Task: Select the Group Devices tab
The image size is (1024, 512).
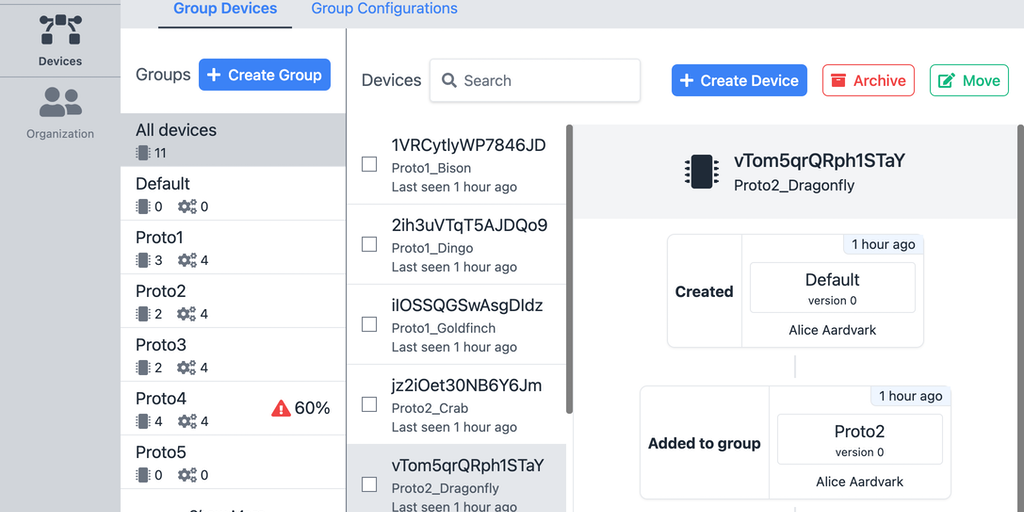Action: point(225,9)
